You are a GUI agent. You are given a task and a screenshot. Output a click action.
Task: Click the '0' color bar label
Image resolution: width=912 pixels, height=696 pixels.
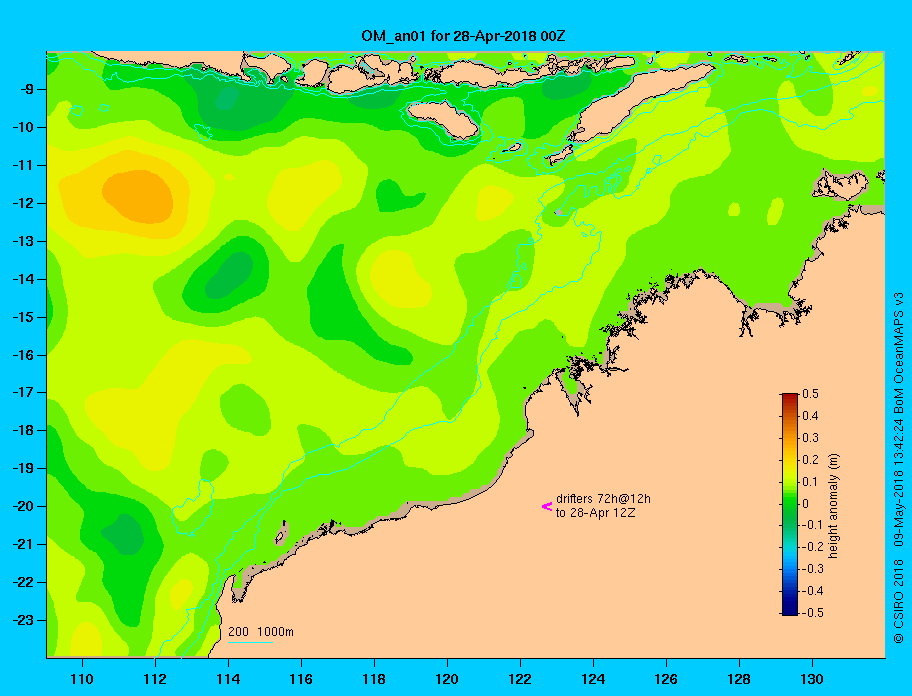click(x=806, y=504)
